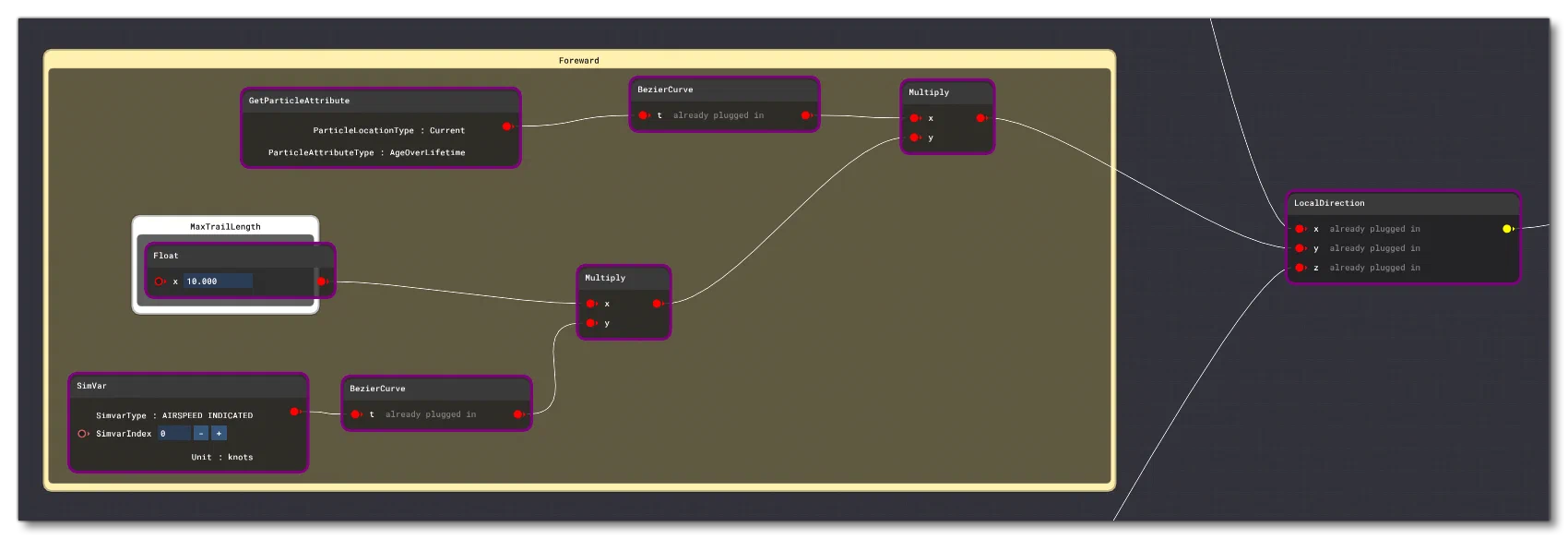Select header of BezierCurve fed by GetParticleAttribute

[x=724, y=90]
